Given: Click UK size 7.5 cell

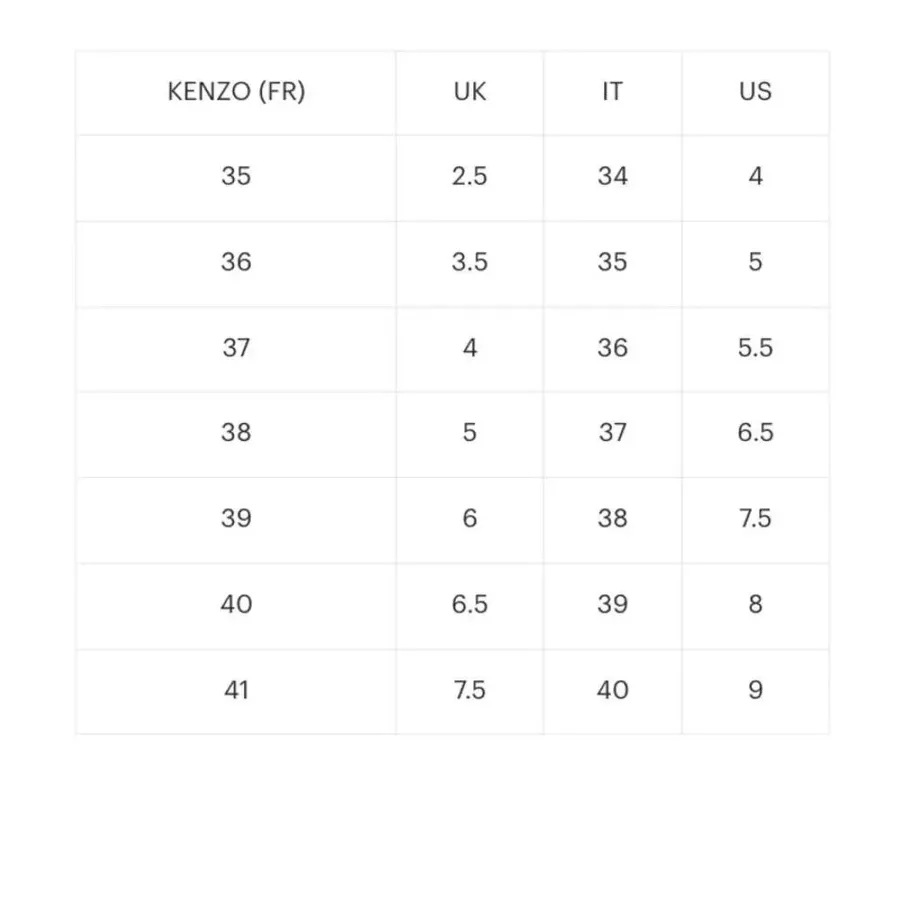Looking at the screenshot, I should point(470,690).
